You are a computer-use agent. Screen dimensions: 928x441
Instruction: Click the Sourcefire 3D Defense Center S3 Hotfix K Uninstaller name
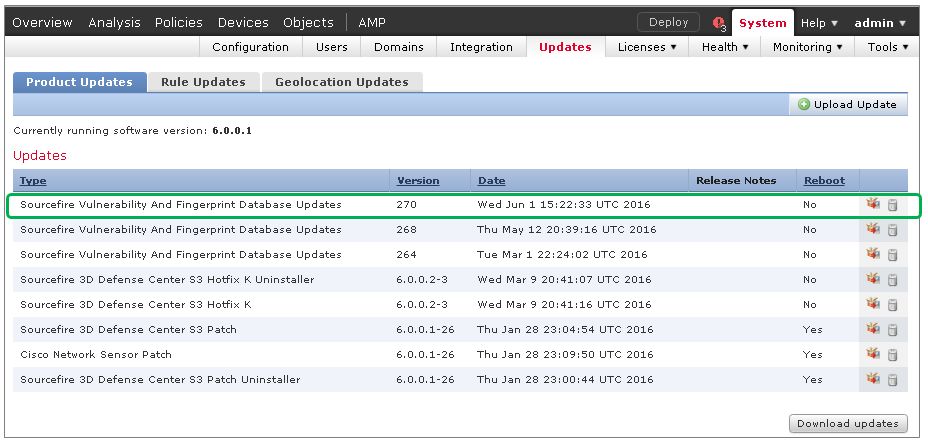click(167, 279)
